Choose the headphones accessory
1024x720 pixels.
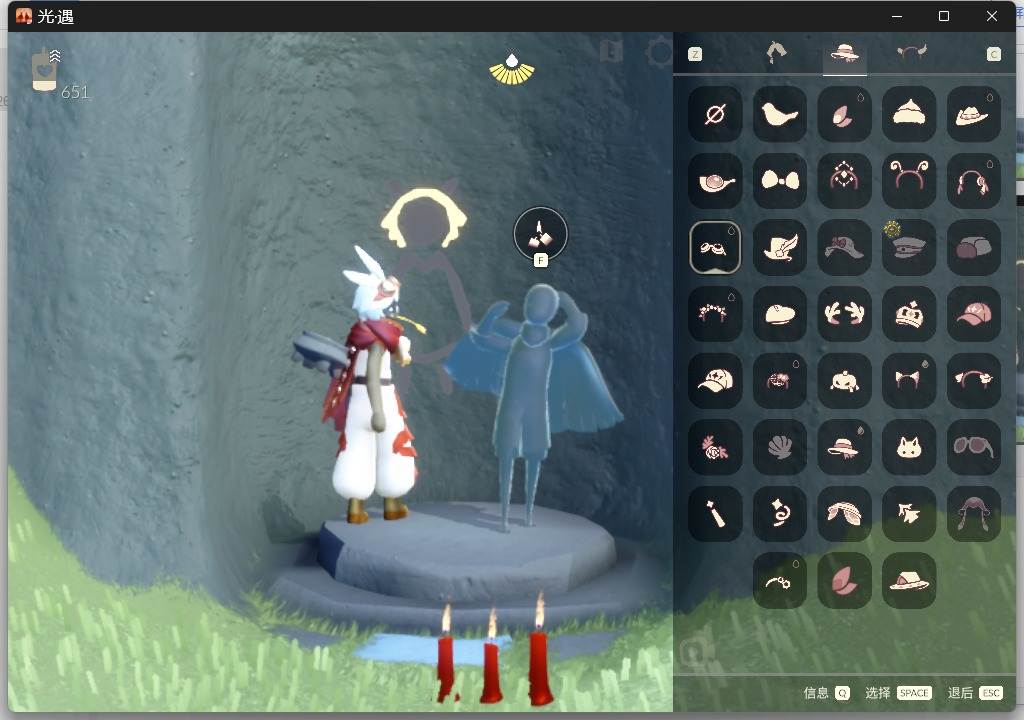tap(974, 181)
